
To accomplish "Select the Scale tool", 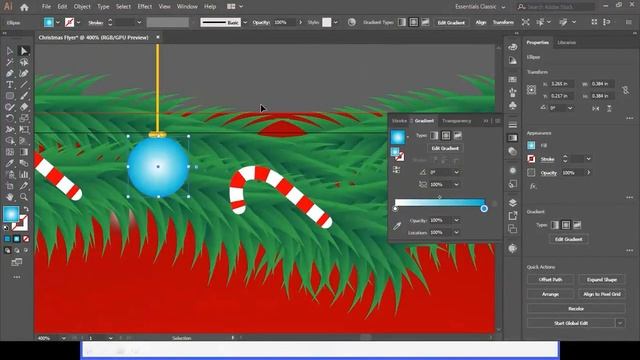I will pos(24,118).
